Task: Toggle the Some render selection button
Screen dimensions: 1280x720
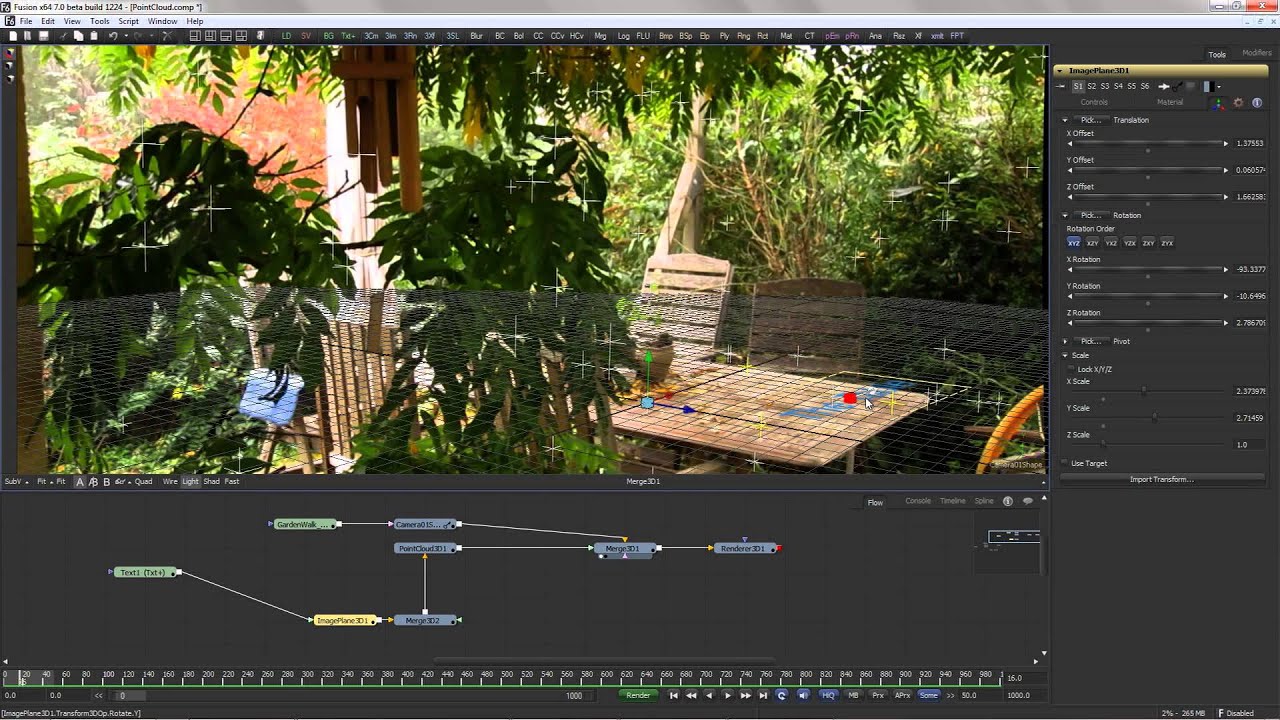Action: (x=929, y=695)
